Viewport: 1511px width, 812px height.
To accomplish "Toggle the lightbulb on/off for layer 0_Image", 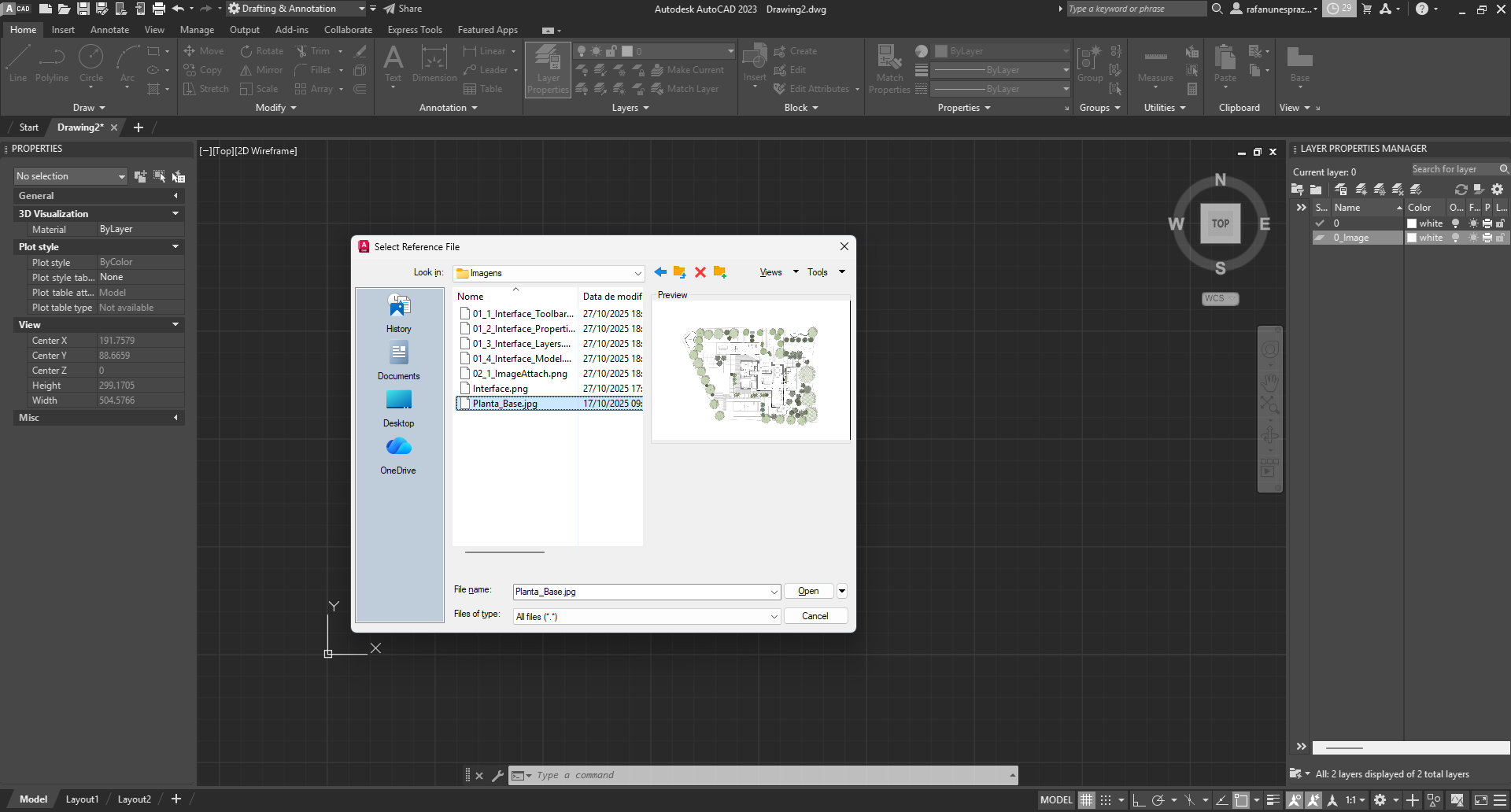I will click(1455, 238).
